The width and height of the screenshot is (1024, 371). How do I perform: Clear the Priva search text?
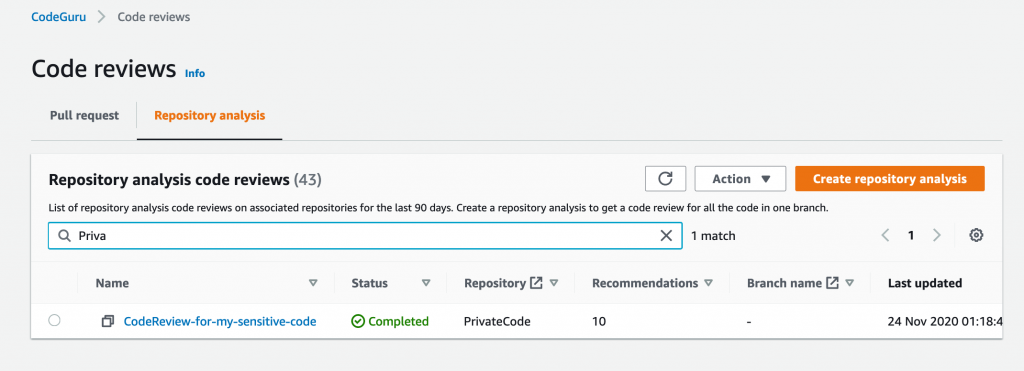tap(666, 236)
